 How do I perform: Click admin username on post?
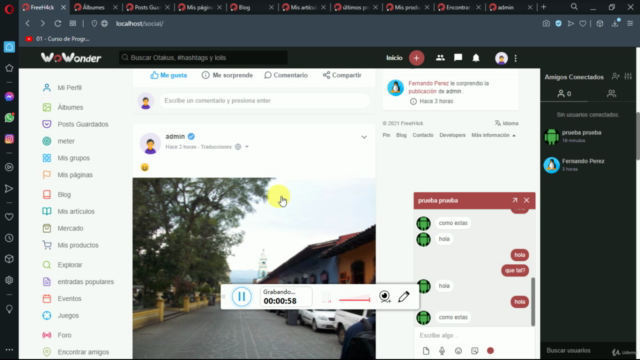coord(175,136)
